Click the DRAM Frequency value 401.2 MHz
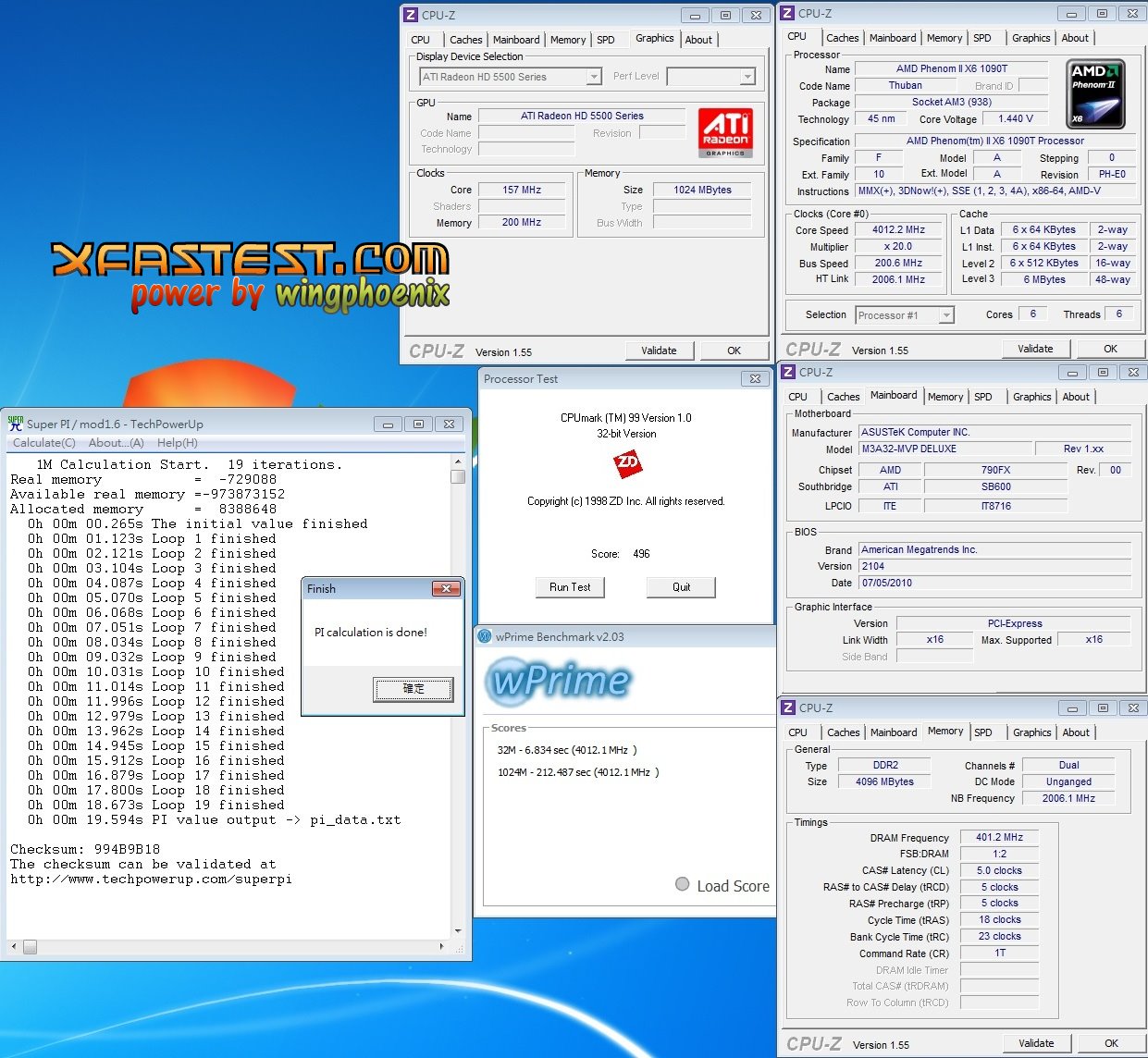 point(999,837)
